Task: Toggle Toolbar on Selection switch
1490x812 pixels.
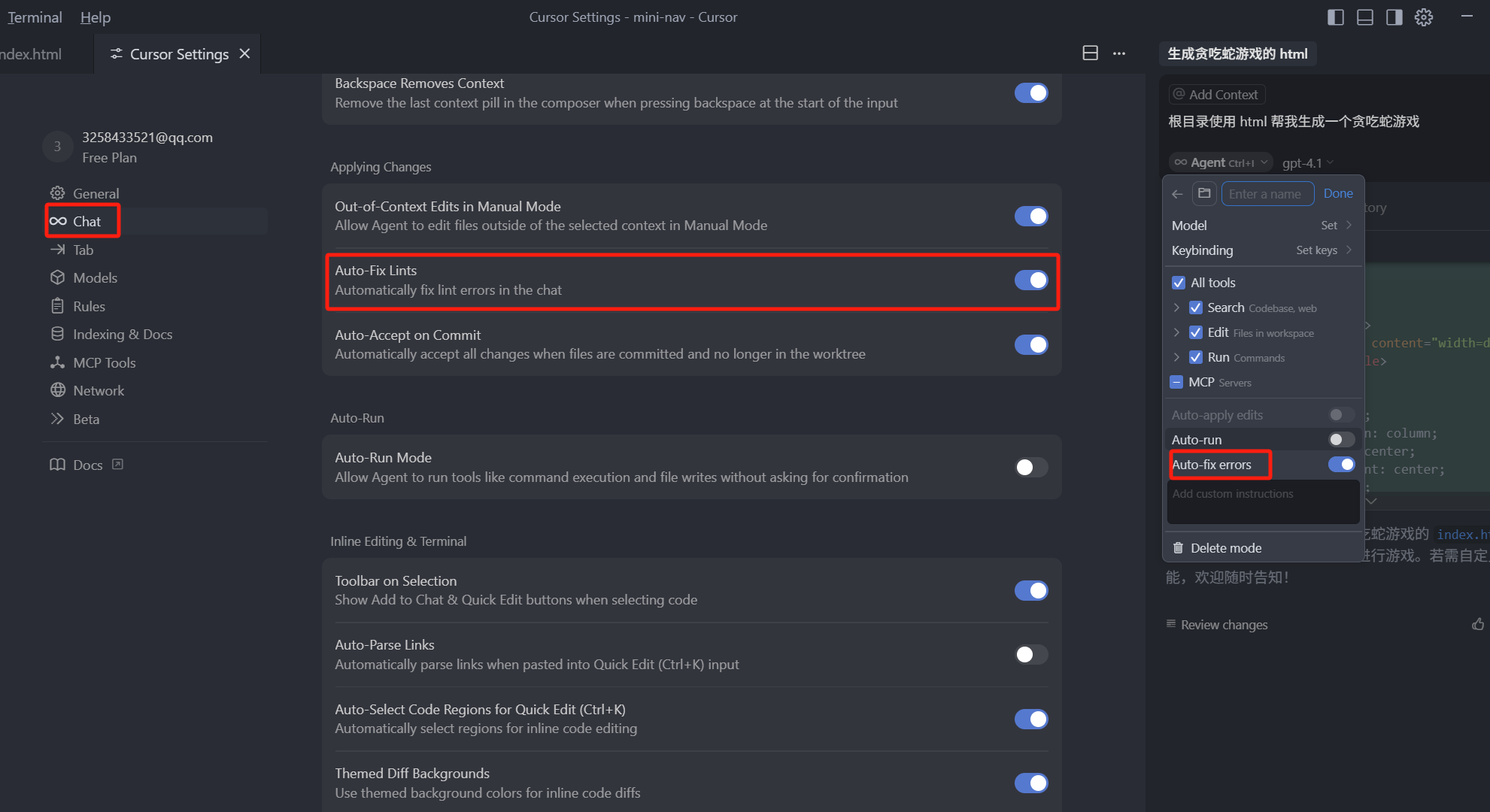Action: [1031, 590]
